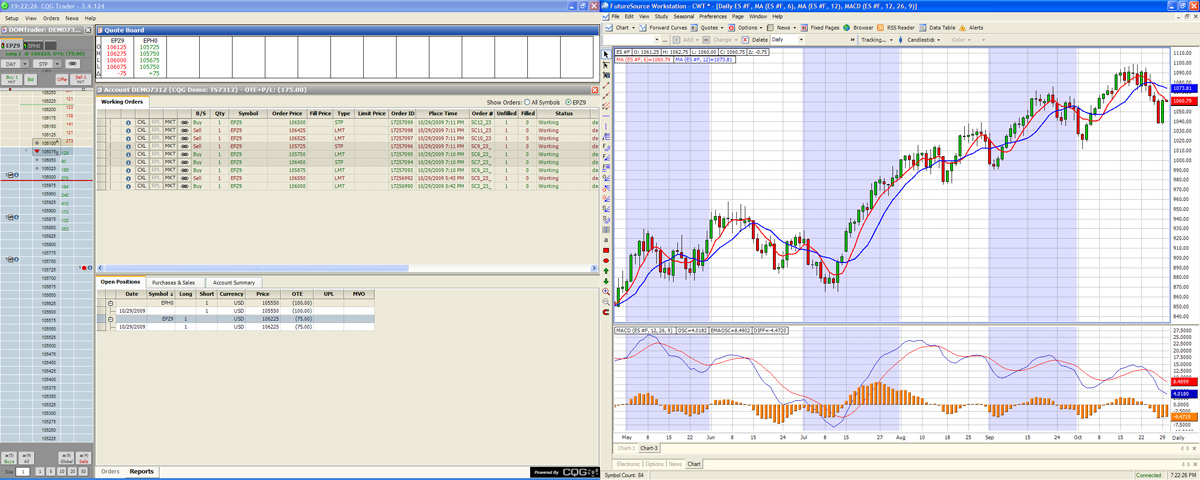
Task: Switch to Purchases & Sales tab
Action: (174, 282)
